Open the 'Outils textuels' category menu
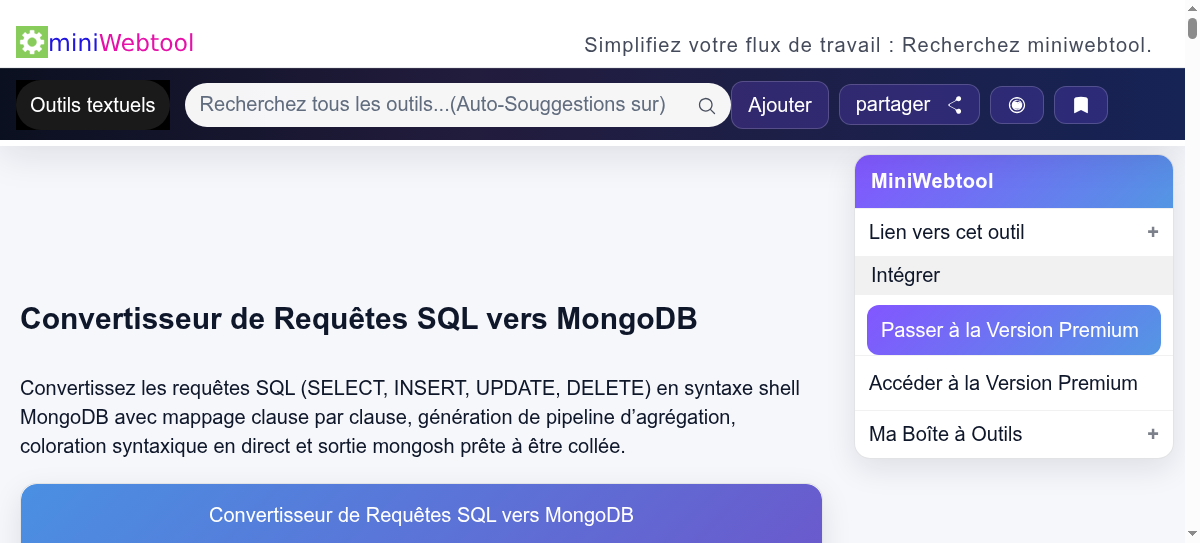 [x=93, y=105]
